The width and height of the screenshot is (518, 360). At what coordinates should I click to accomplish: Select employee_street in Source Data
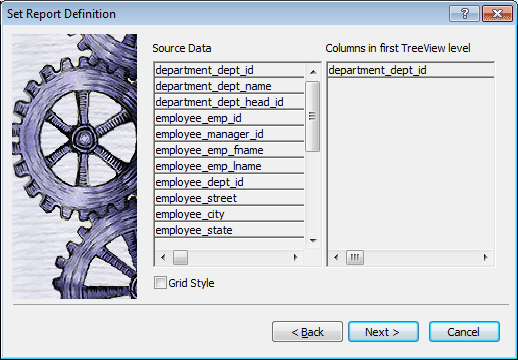pyautogui.click(x=229, y=198)
